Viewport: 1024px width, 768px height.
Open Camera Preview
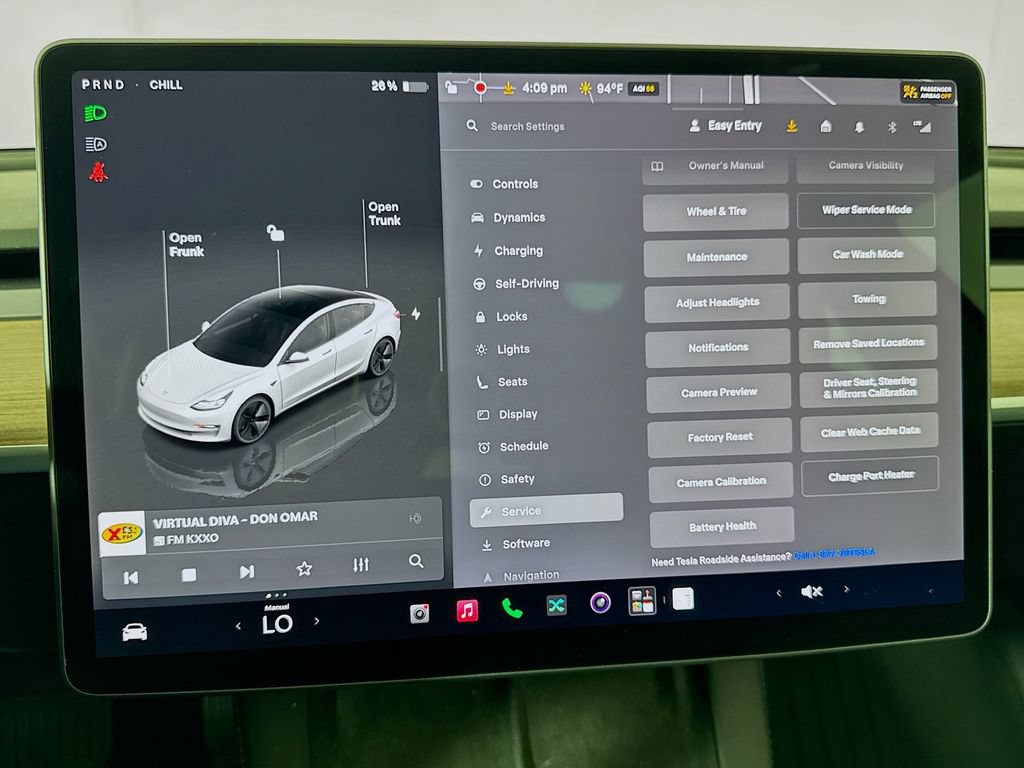[718, 392]
